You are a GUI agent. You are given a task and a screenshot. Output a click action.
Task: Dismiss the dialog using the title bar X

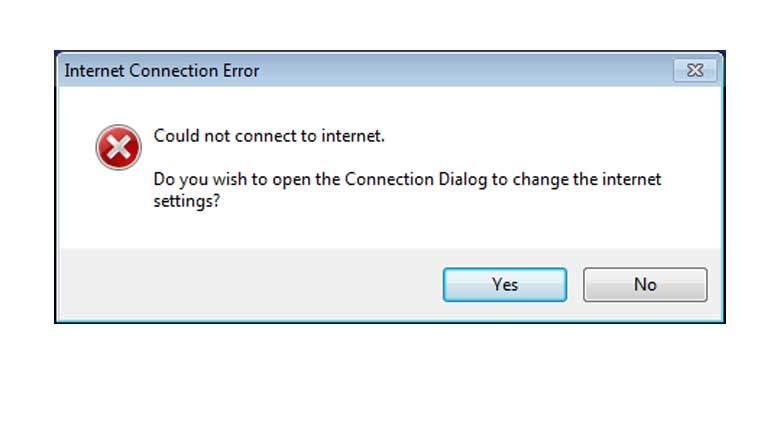pyautogui.click(x=695, y=71)
